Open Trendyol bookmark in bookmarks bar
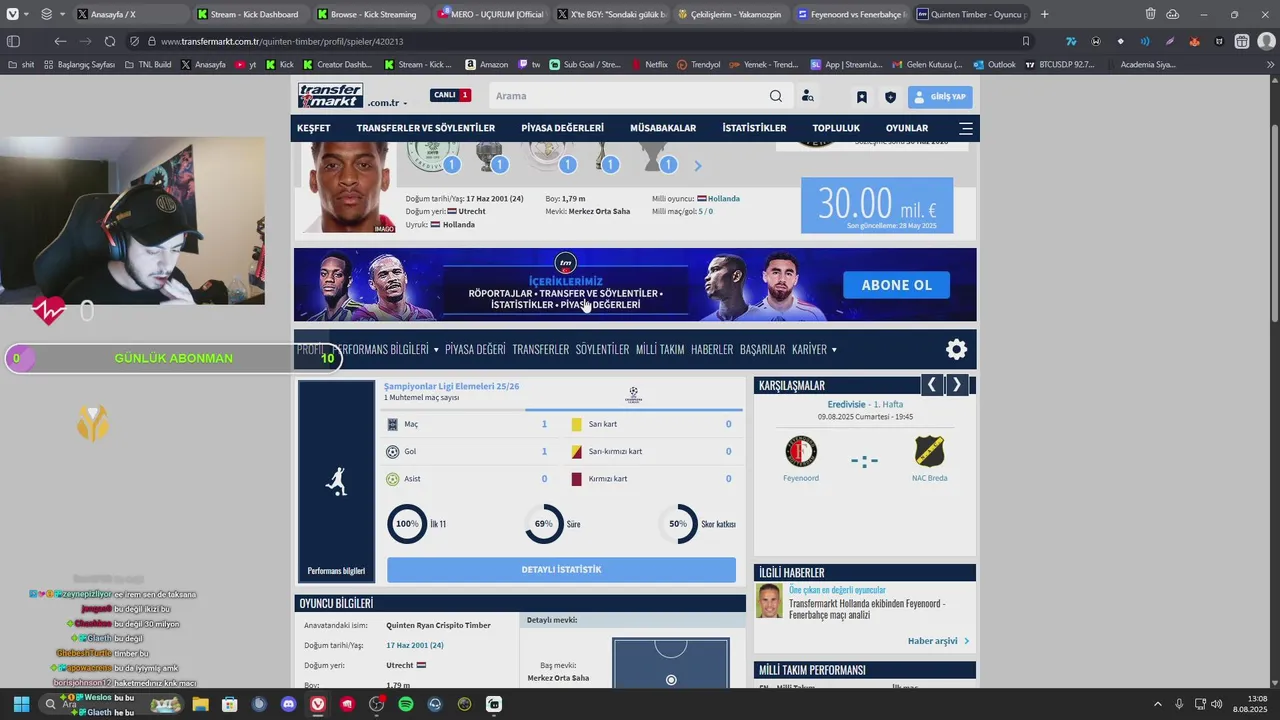The width and height of the screenshot is (1280, 720). pyautogui.click(x=698, y=64)
